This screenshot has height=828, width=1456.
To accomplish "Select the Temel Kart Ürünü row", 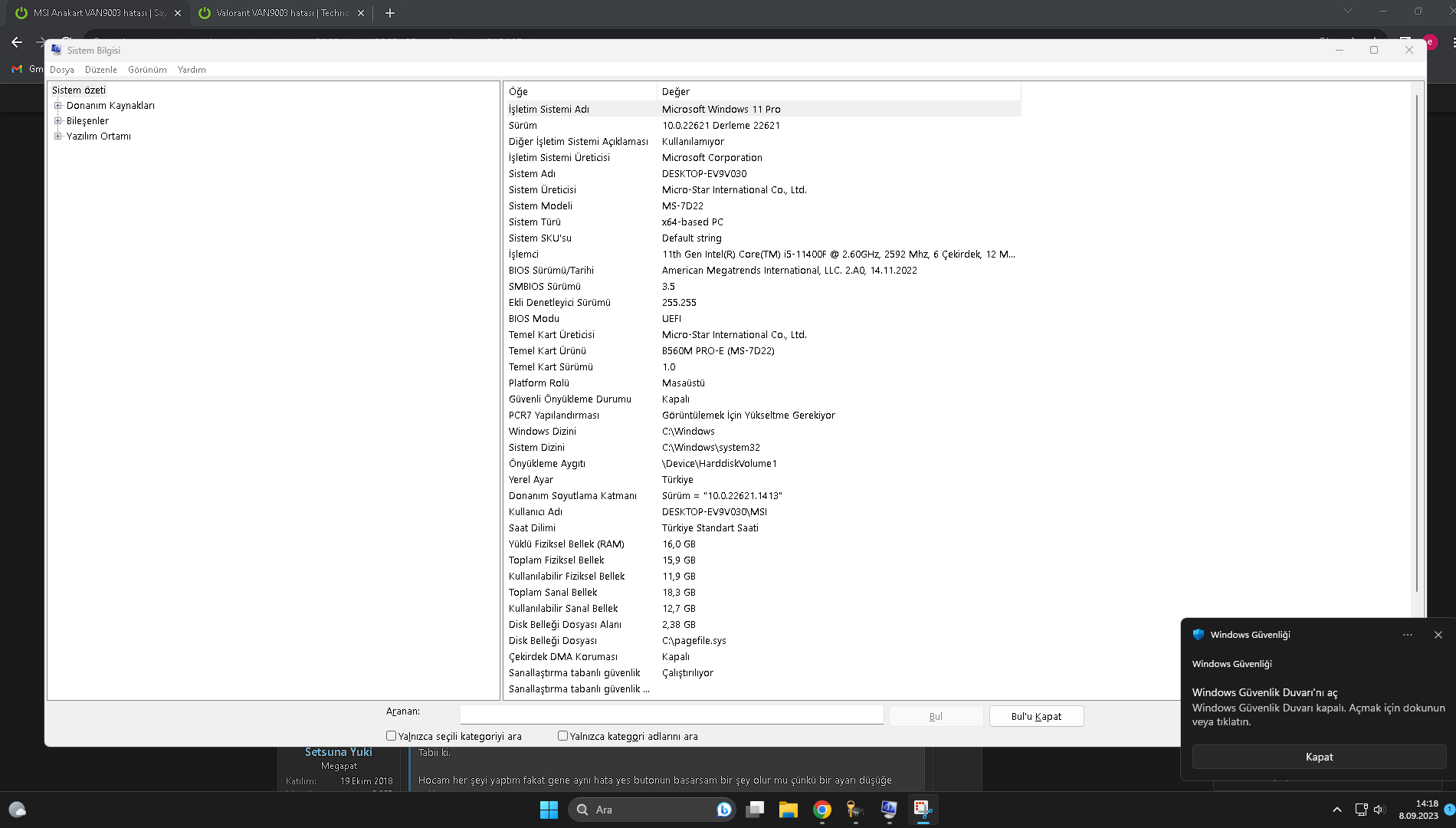I will [762, 350].
